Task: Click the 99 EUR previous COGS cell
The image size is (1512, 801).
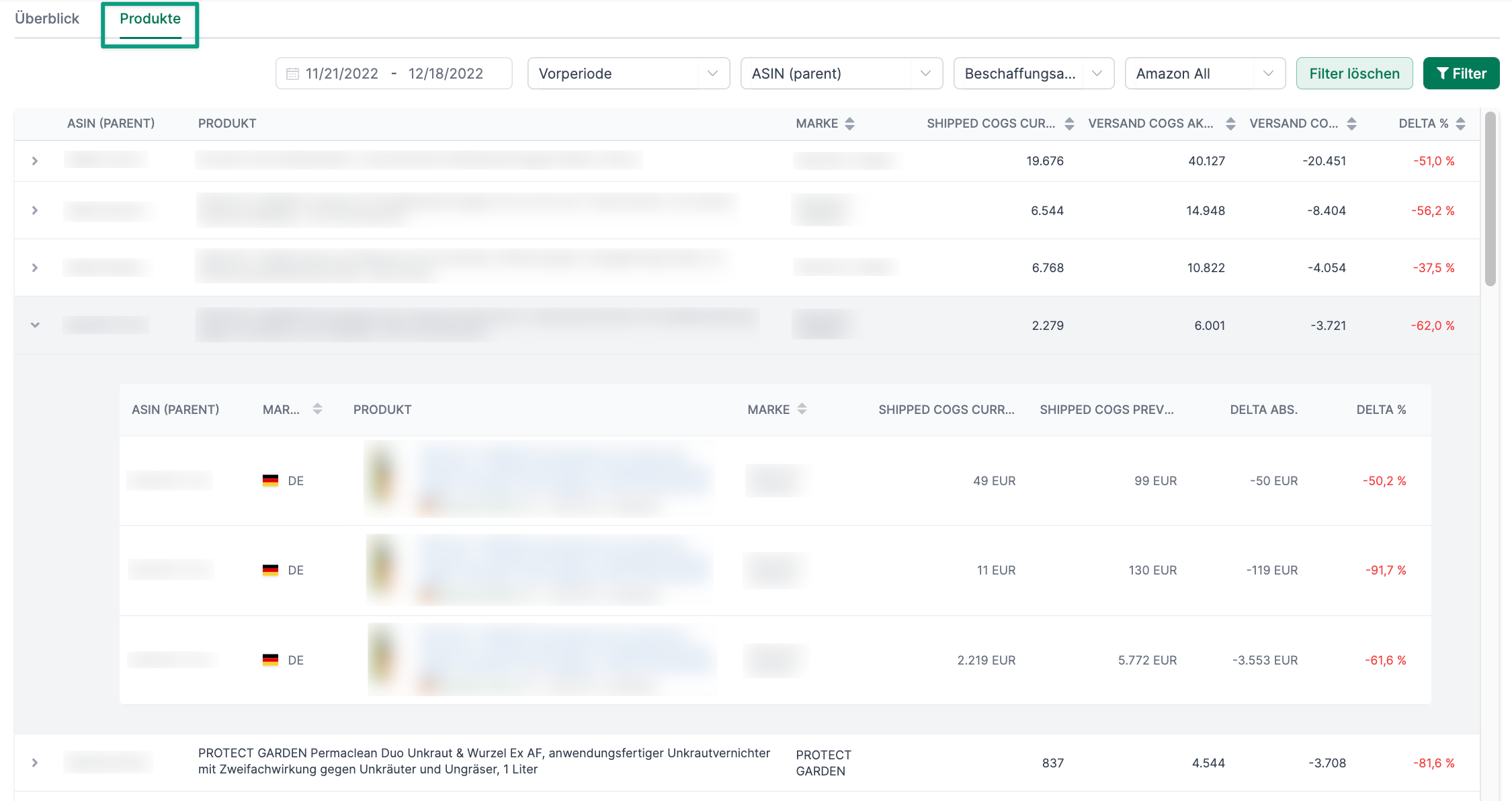Action: pos(1156,481)
